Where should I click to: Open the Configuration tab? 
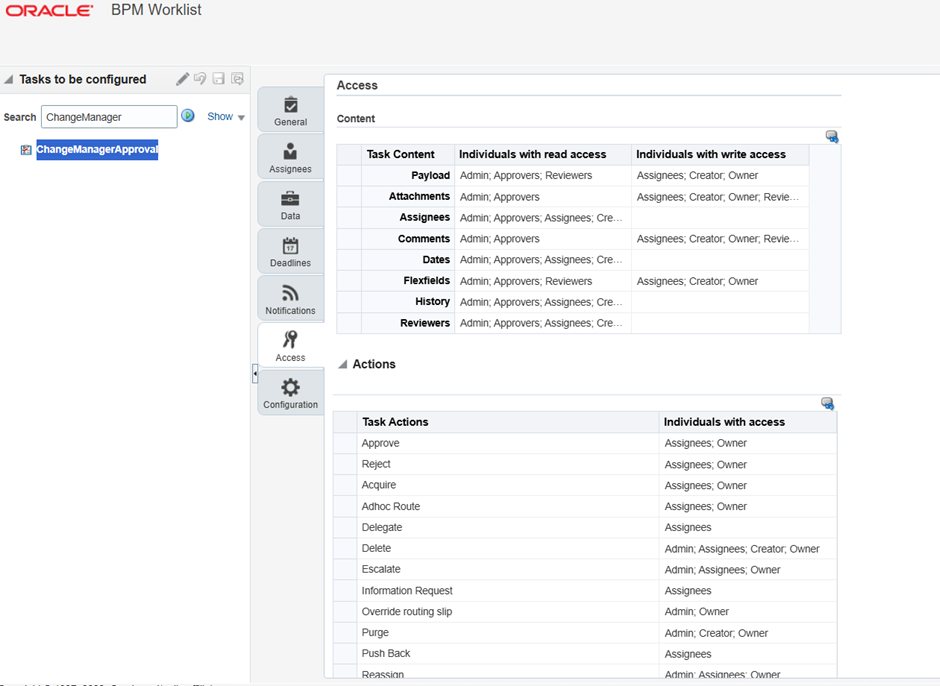pyautogui.click(x=291, y=393)
